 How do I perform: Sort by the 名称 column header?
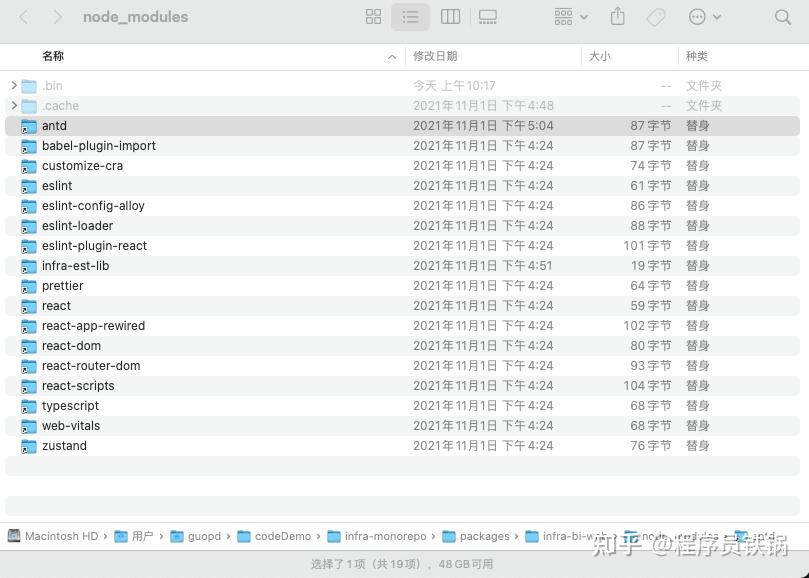click(x=53, y=56)
